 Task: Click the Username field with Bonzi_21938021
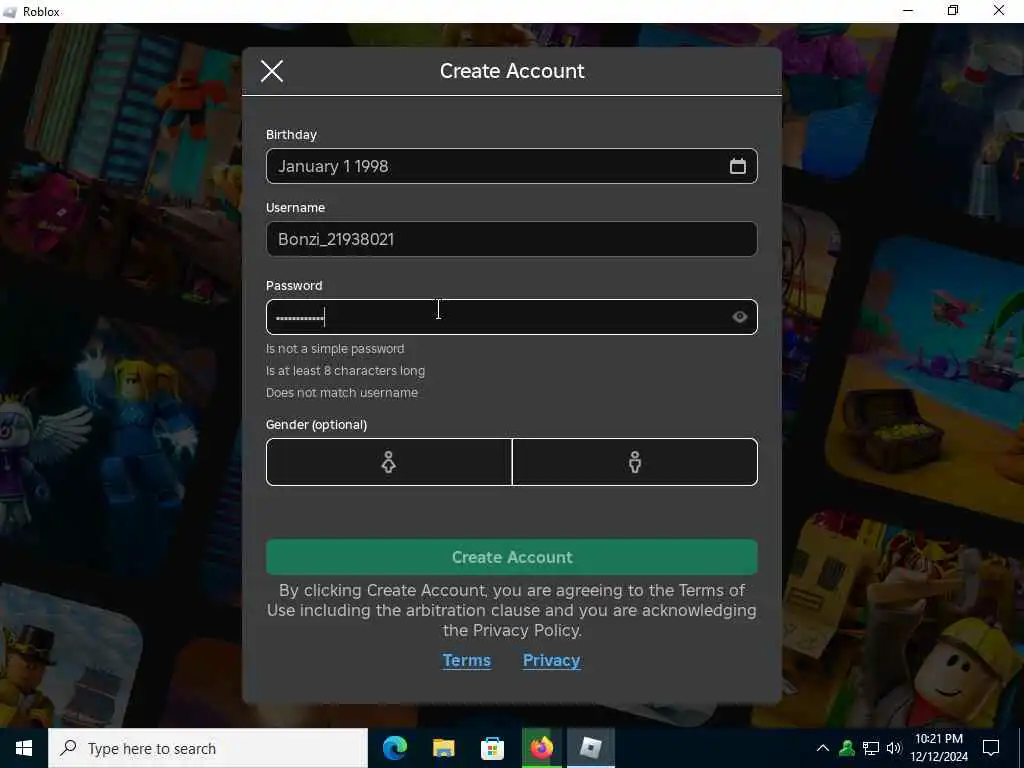coord(511,239)
